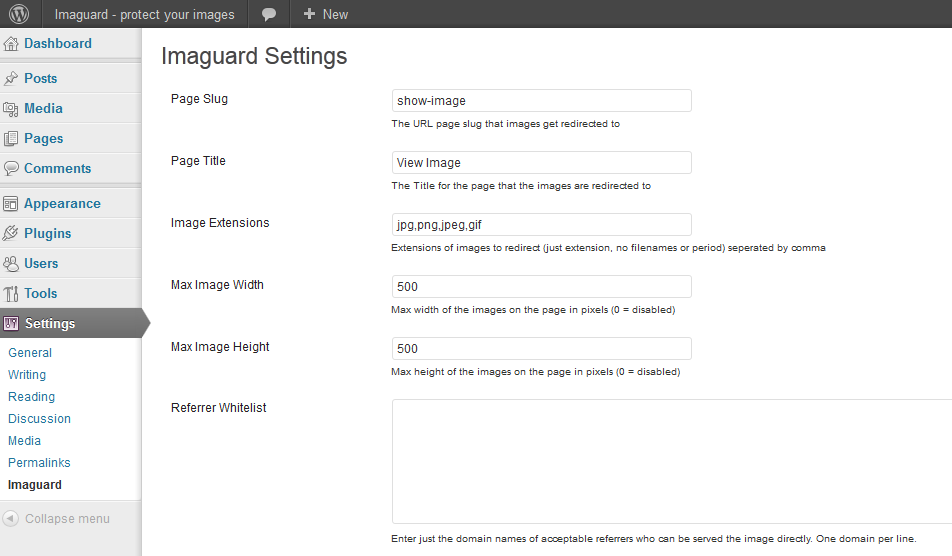The height and width of the screenshot is (556, 952).
Task: Click New in the admin bar
Action: (x=335, y=14)
